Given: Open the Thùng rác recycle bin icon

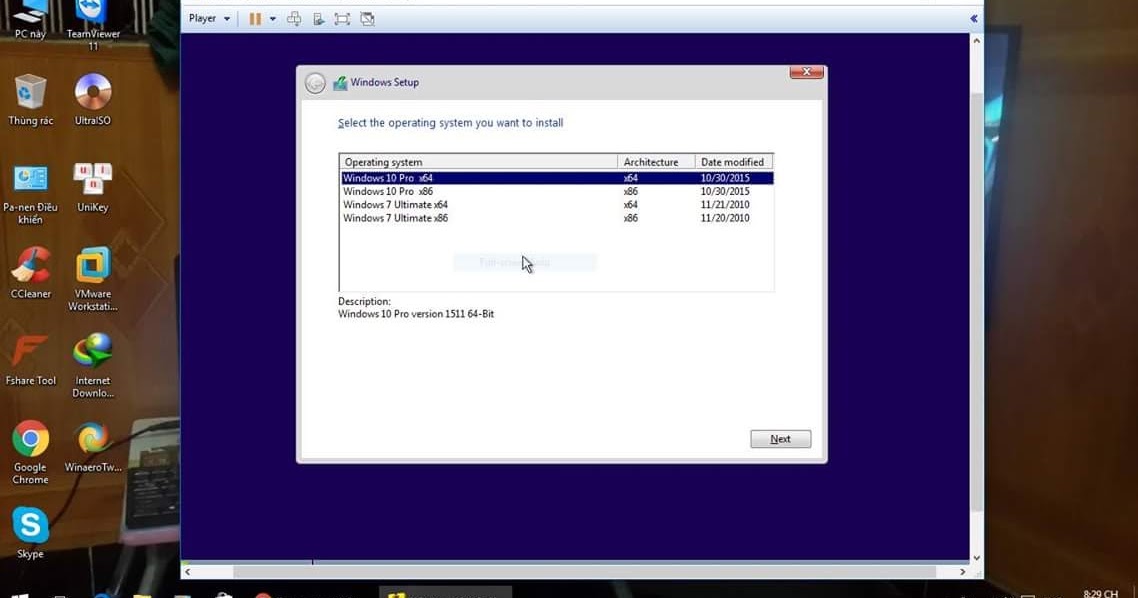Looking at the screenshot, I should click(30, 100).
